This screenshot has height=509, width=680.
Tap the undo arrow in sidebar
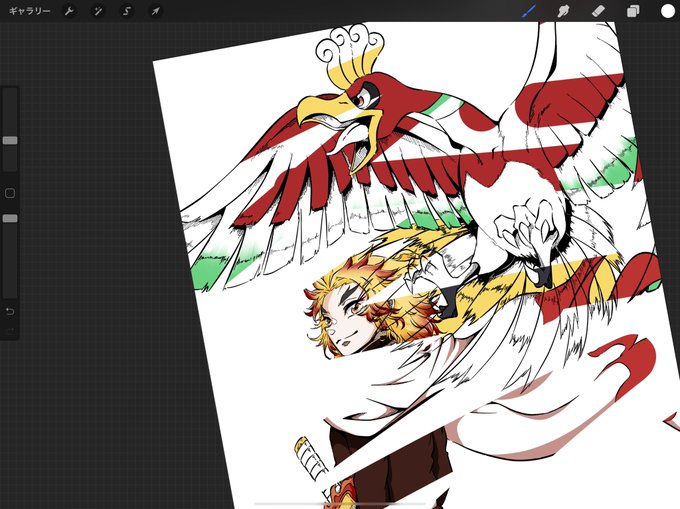10,311
